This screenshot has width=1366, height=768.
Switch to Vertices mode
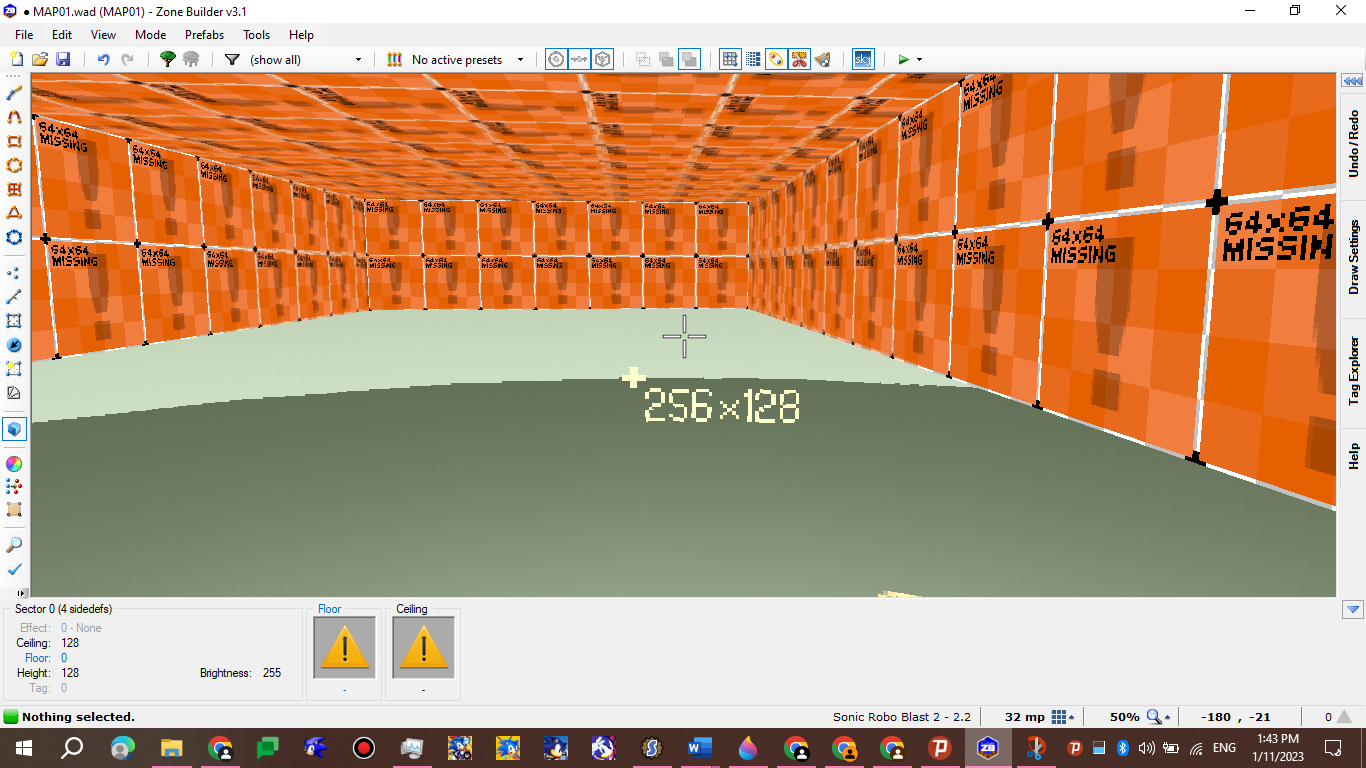tap(14, 272)
